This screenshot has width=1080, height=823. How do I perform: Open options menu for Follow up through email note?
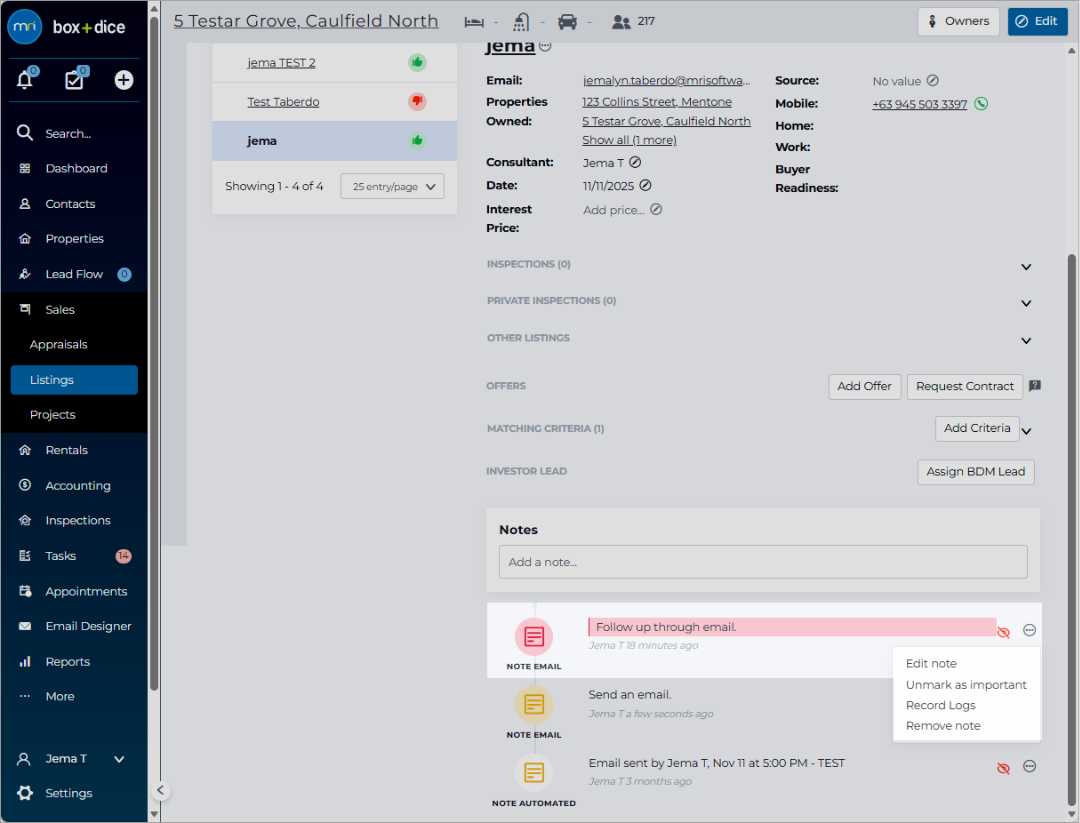(x=1029, y=630)
